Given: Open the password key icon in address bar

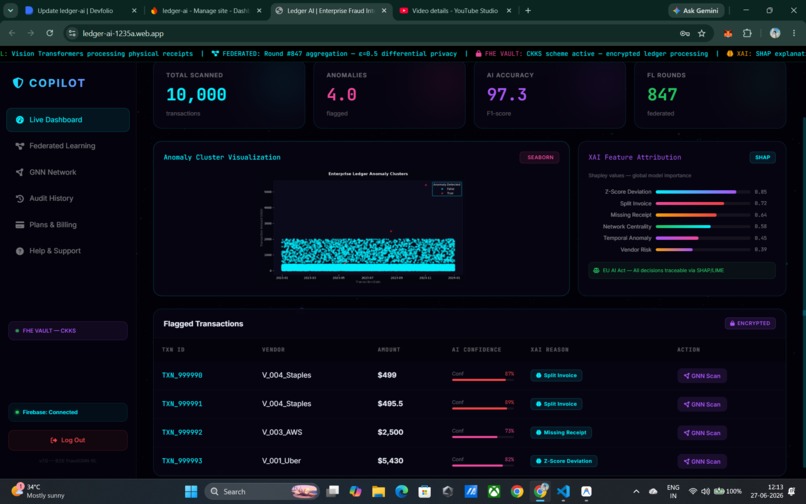Looking at the screenshot, I should click(685, 33).
